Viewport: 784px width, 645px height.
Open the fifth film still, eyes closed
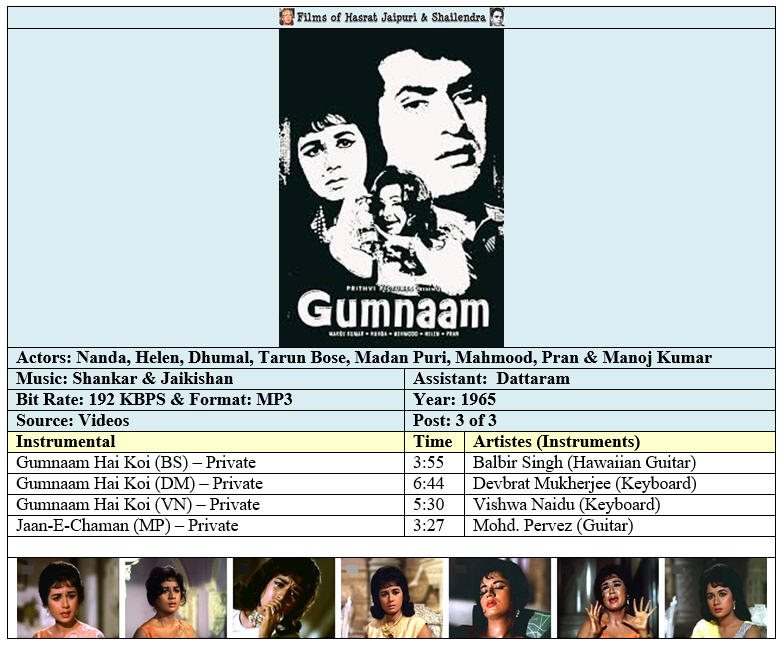click(500, 598)
